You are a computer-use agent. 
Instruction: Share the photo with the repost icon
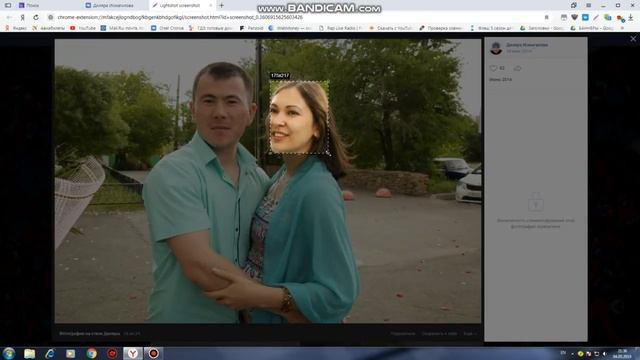(518, 68)
